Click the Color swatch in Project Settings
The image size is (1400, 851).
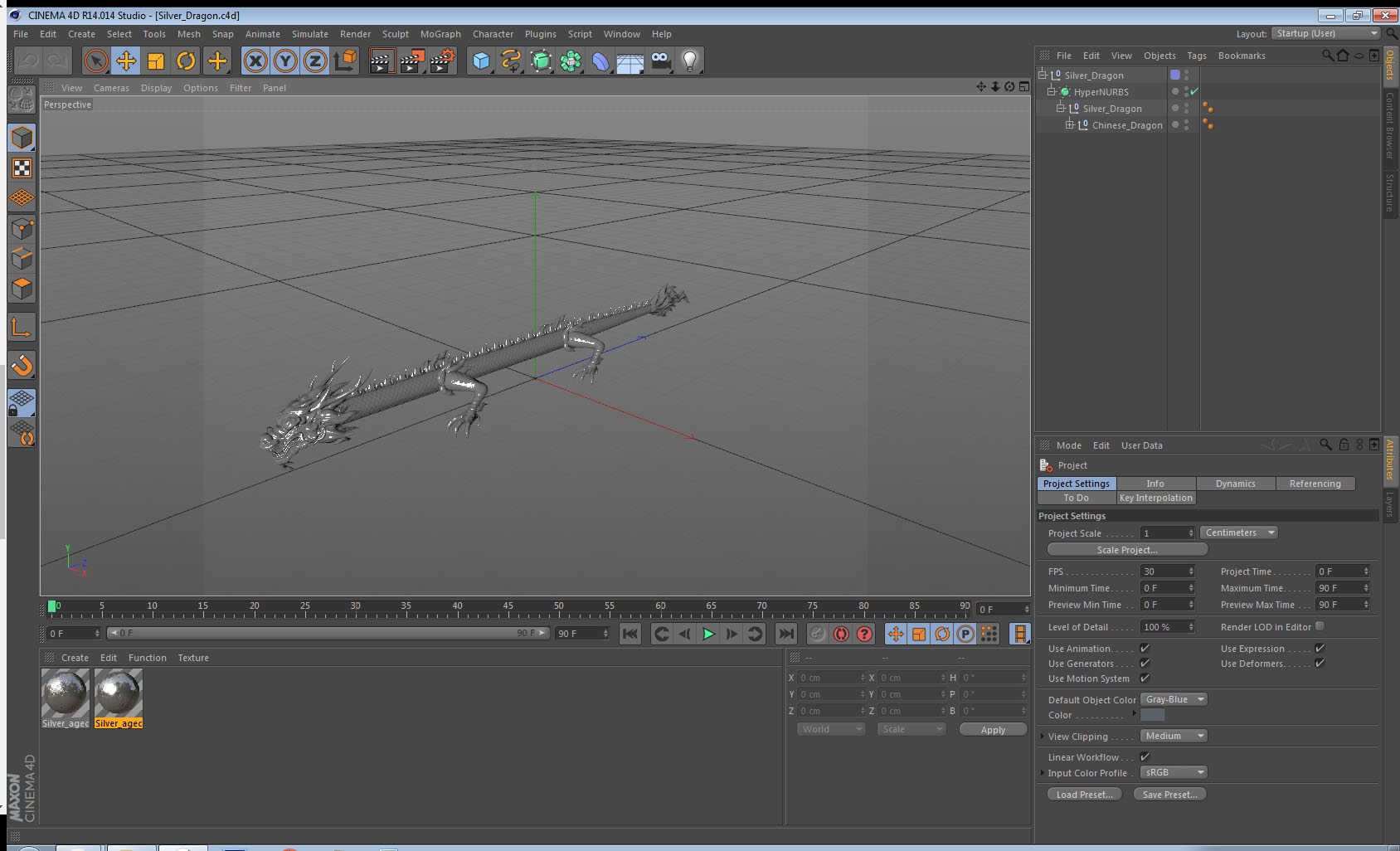click(x=1152, y=714)
